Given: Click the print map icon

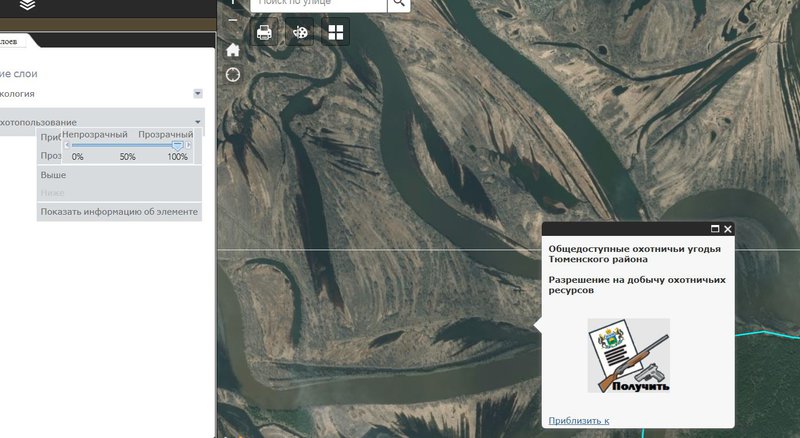Looking at the screenshot, I should [265, 32].
